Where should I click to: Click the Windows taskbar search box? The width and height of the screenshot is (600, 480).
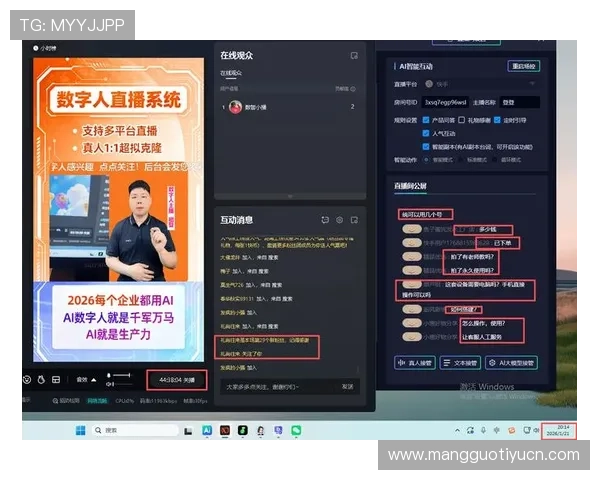click(x=135, y=431)
